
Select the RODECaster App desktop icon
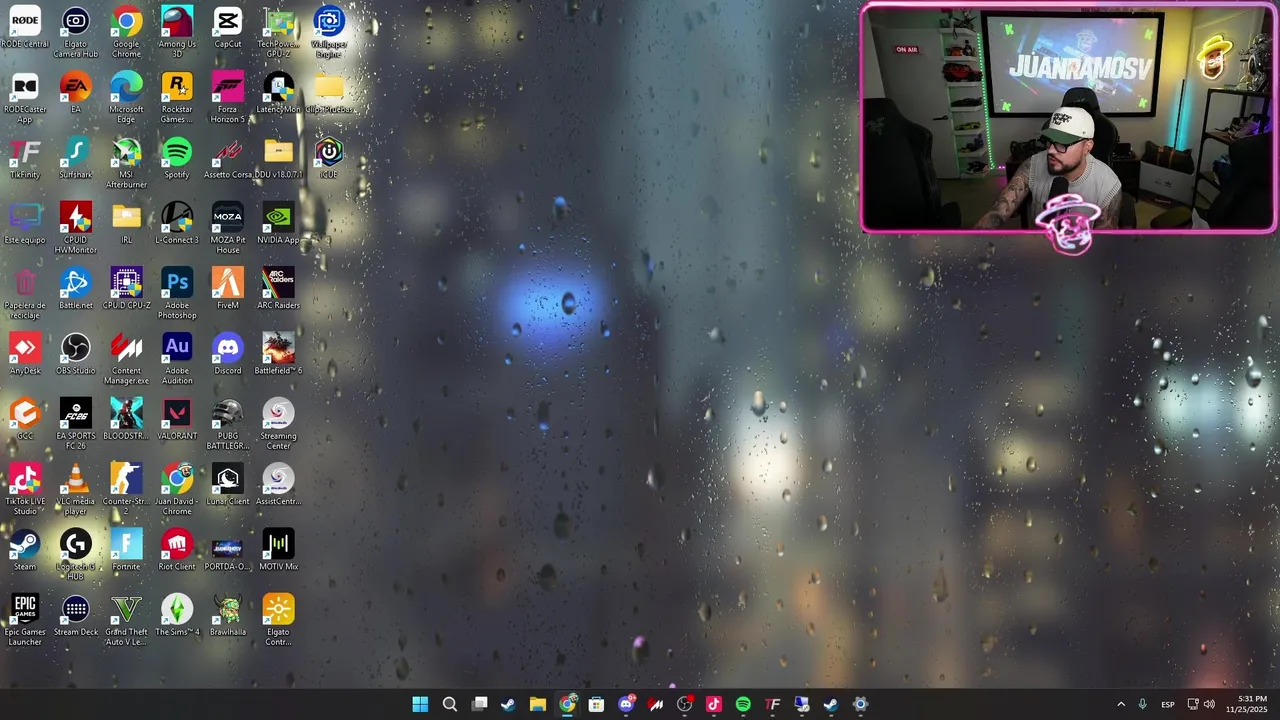[x=25, y=98]
